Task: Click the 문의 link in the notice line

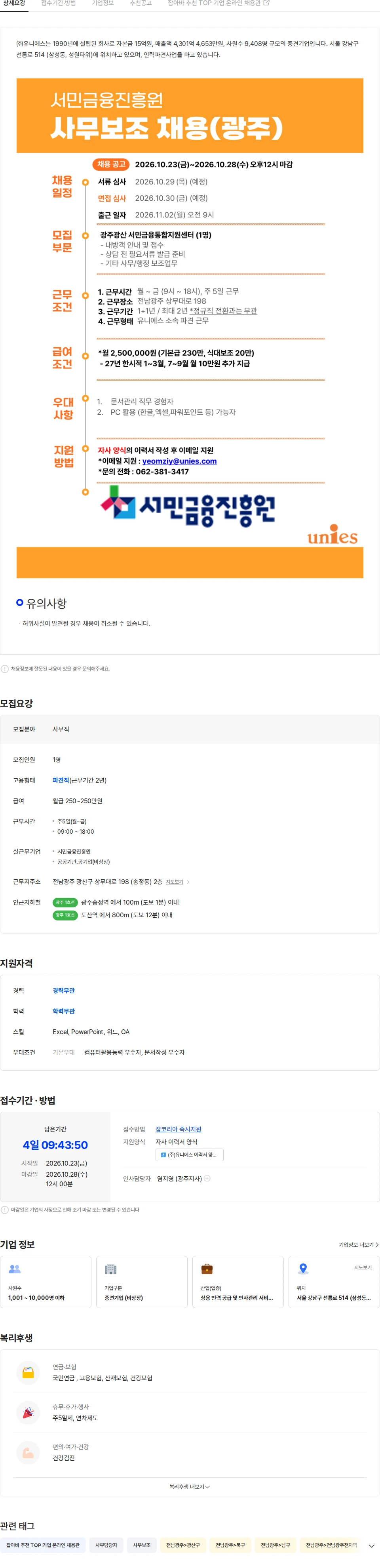Action: 86,669
